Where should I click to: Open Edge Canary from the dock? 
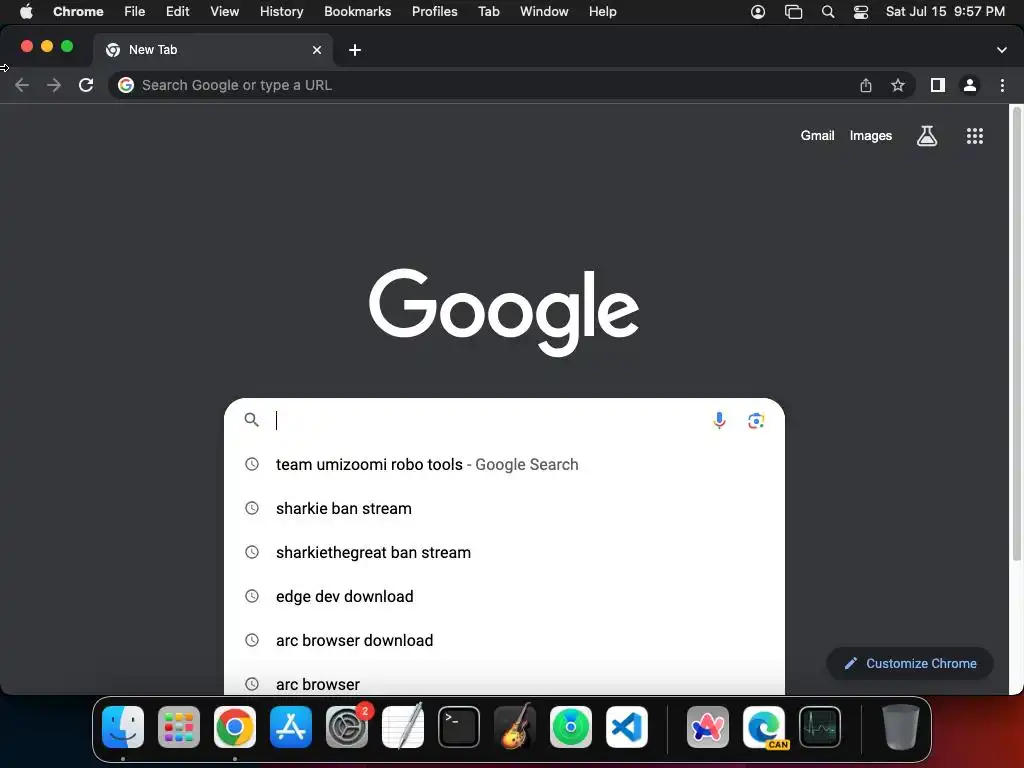pyautogui.click(x=764, y=727)
